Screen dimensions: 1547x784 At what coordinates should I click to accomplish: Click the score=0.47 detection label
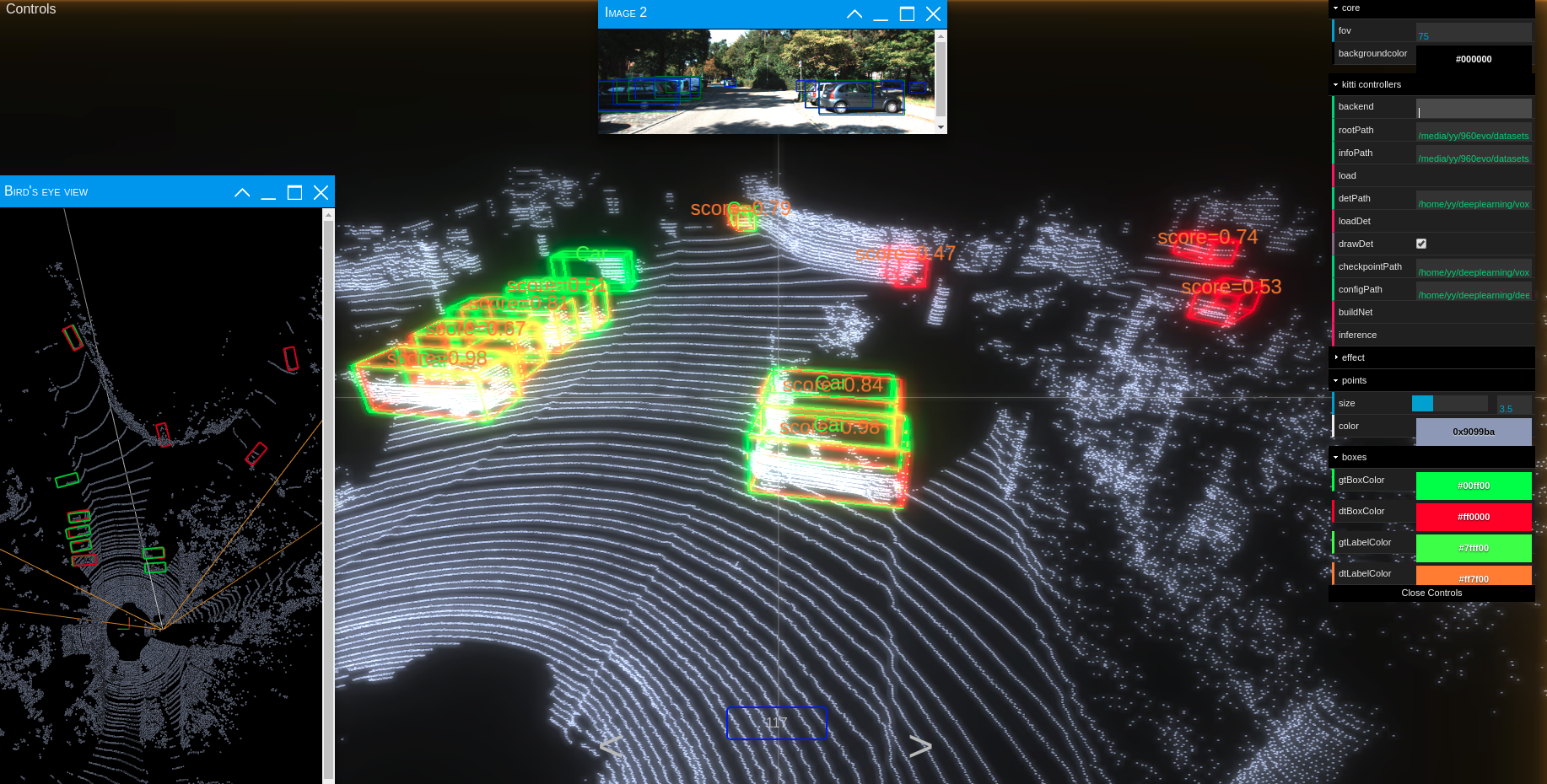tap(905, 253)
